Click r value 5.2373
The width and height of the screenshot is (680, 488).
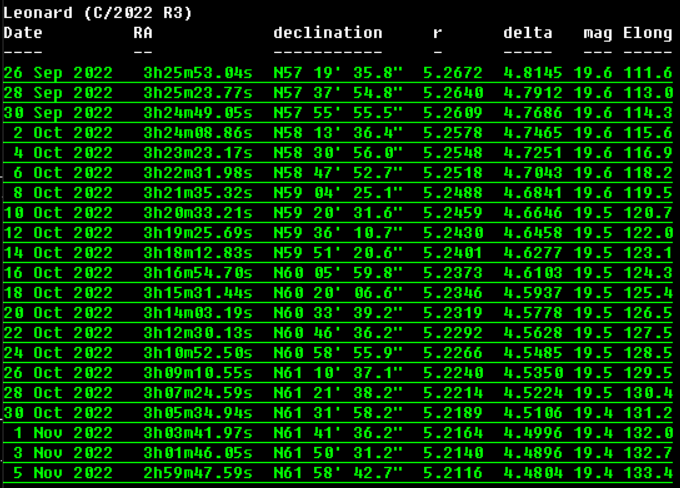[453, 273]
